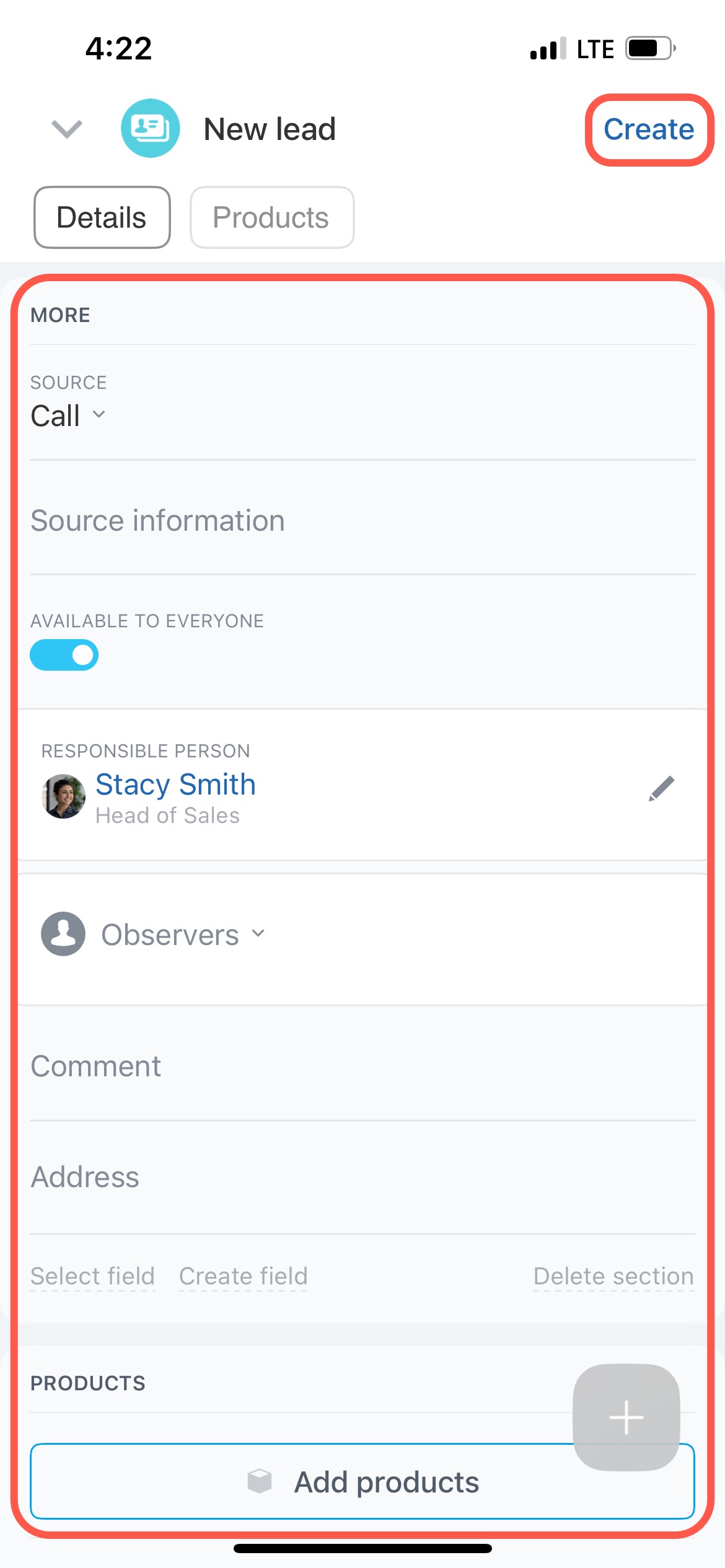The image size is (725, 1568).
Task: Tap the Observers person icon
Action: point(63,933)
